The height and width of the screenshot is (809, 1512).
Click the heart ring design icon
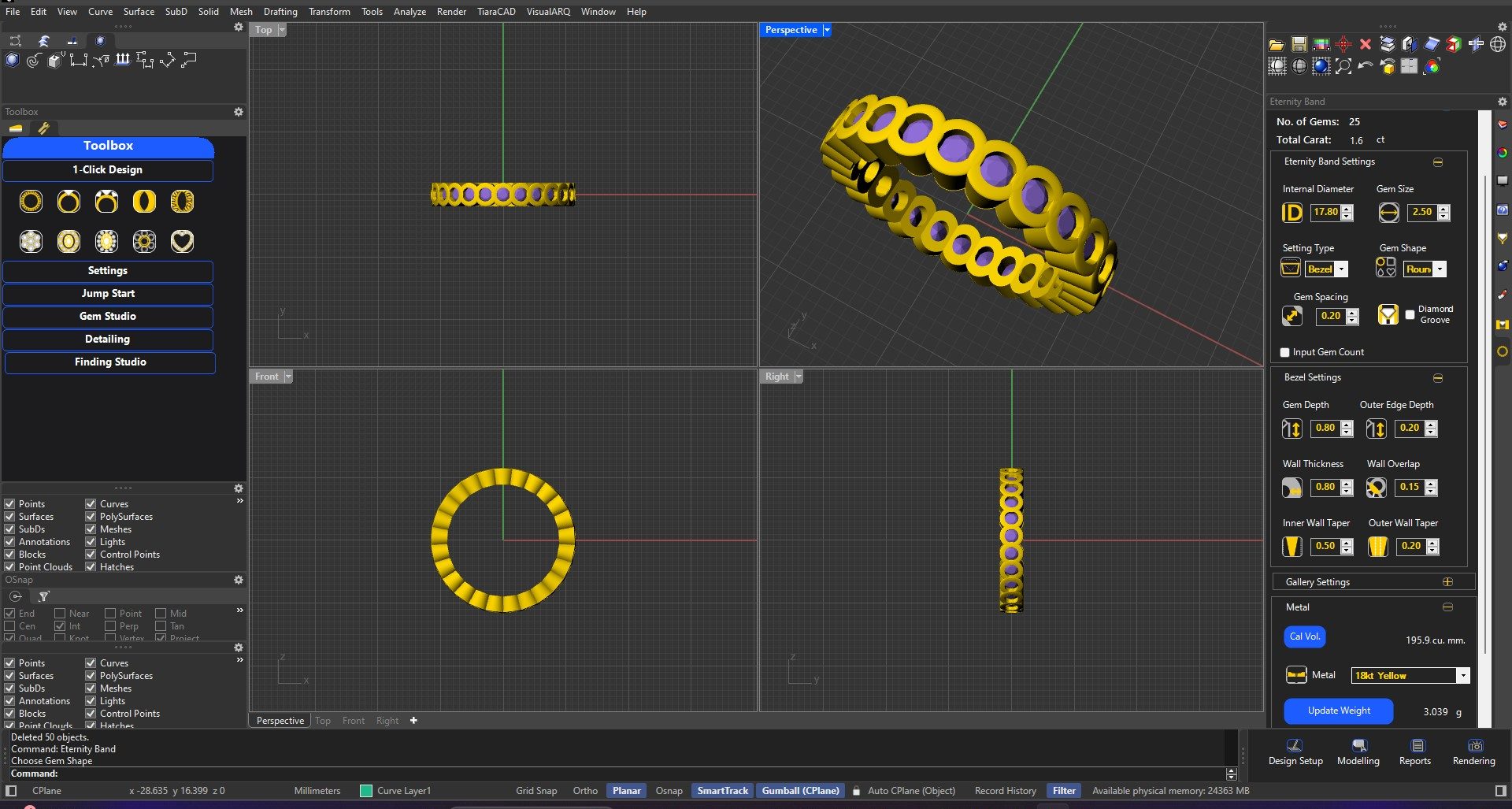182,241
